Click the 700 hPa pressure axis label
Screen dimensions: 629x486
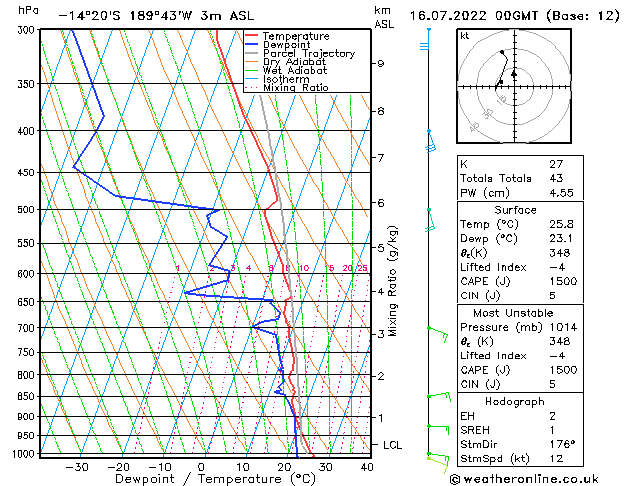[28, 328]
